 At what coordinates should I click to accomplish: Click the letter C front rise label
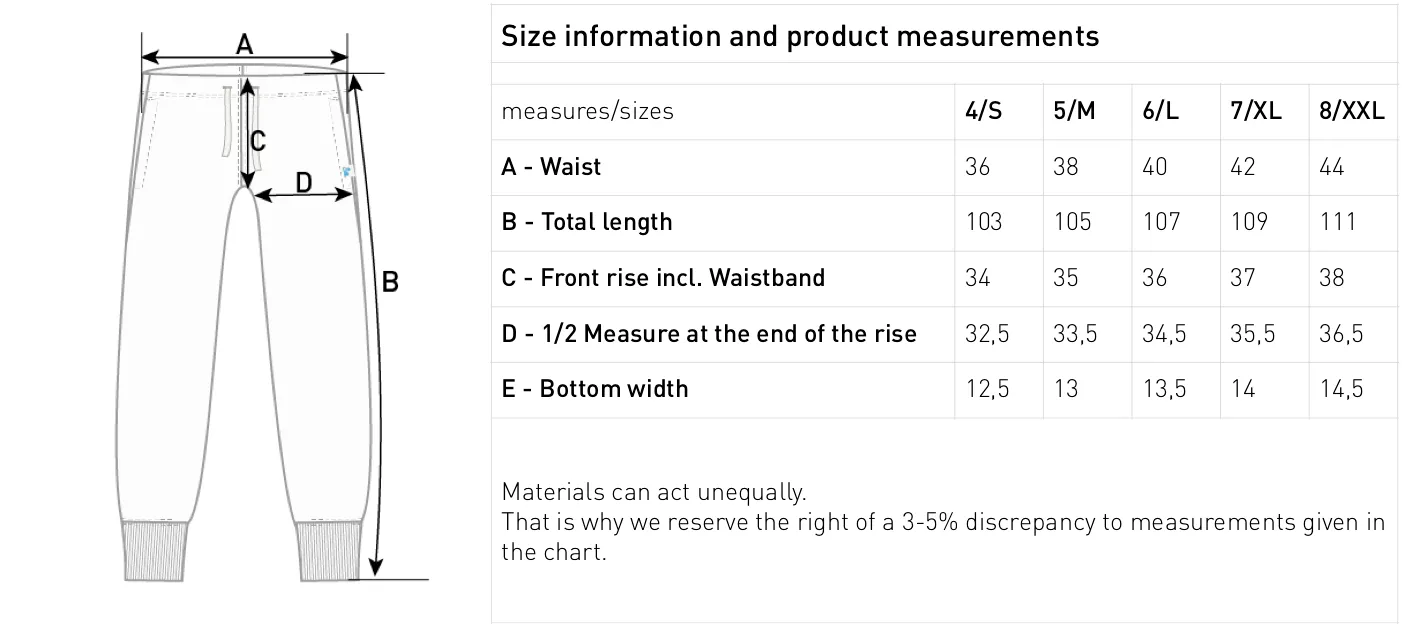(257, 141)
